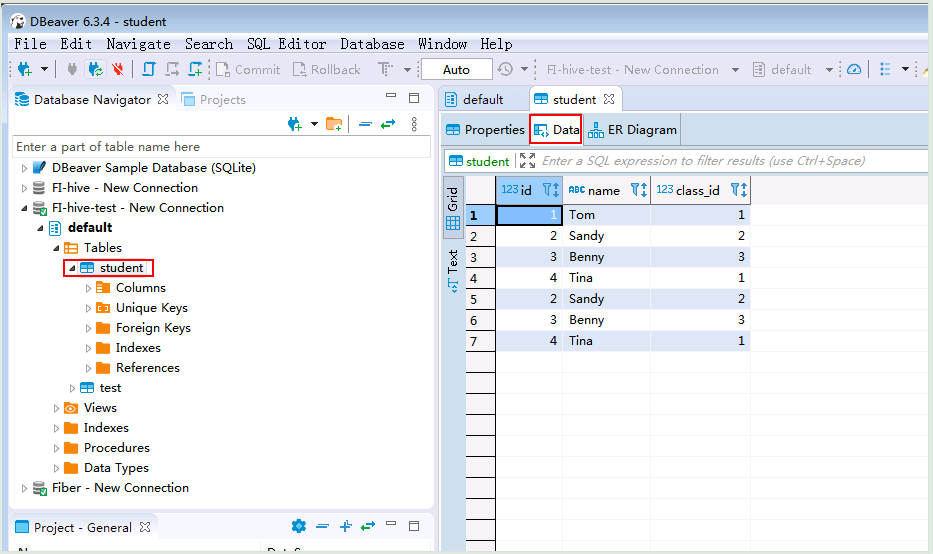
Task: Select the Data Types folder
Action: click(116, 468)
